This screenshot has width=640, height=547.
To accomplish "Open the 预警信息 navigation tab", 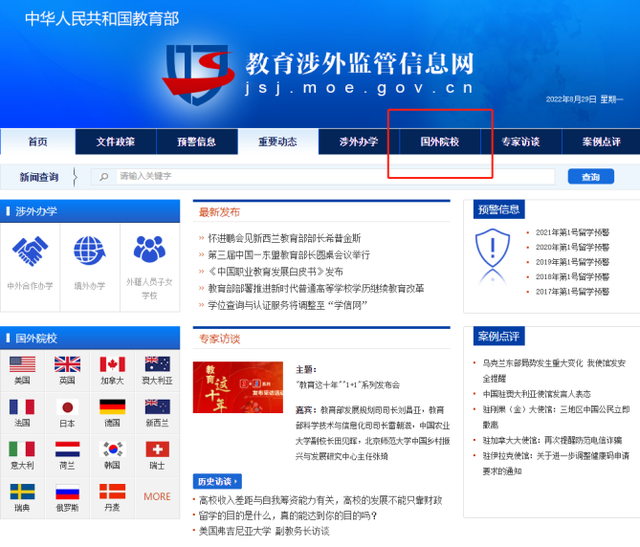I will tap(197, 142).
